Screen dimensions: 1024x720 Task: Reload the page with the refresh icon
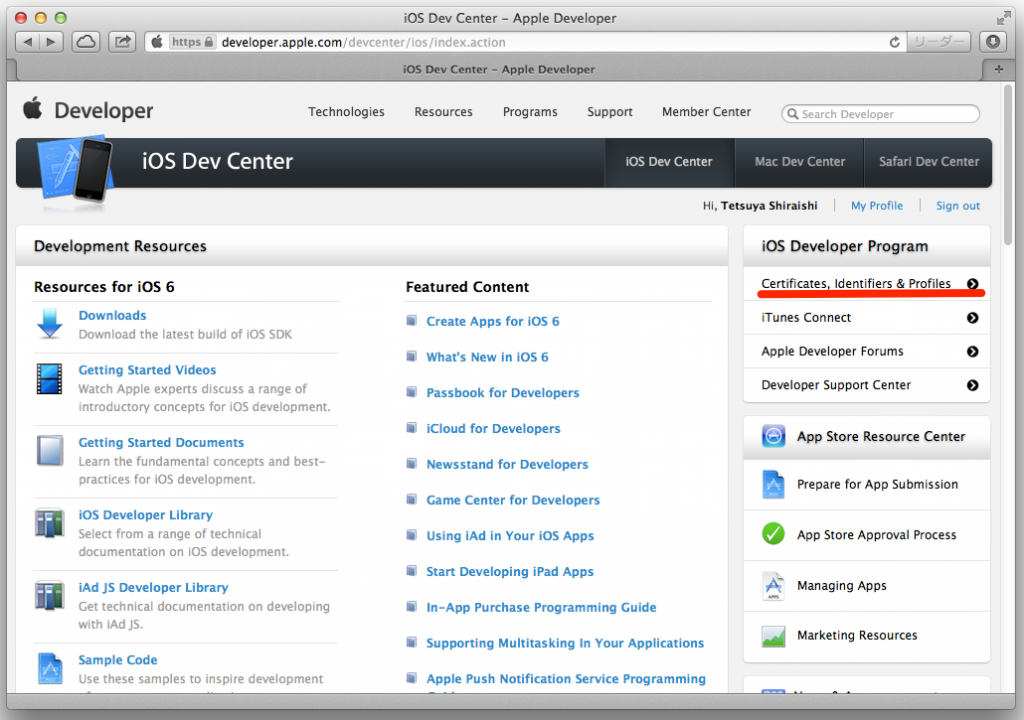coord(894,42)
